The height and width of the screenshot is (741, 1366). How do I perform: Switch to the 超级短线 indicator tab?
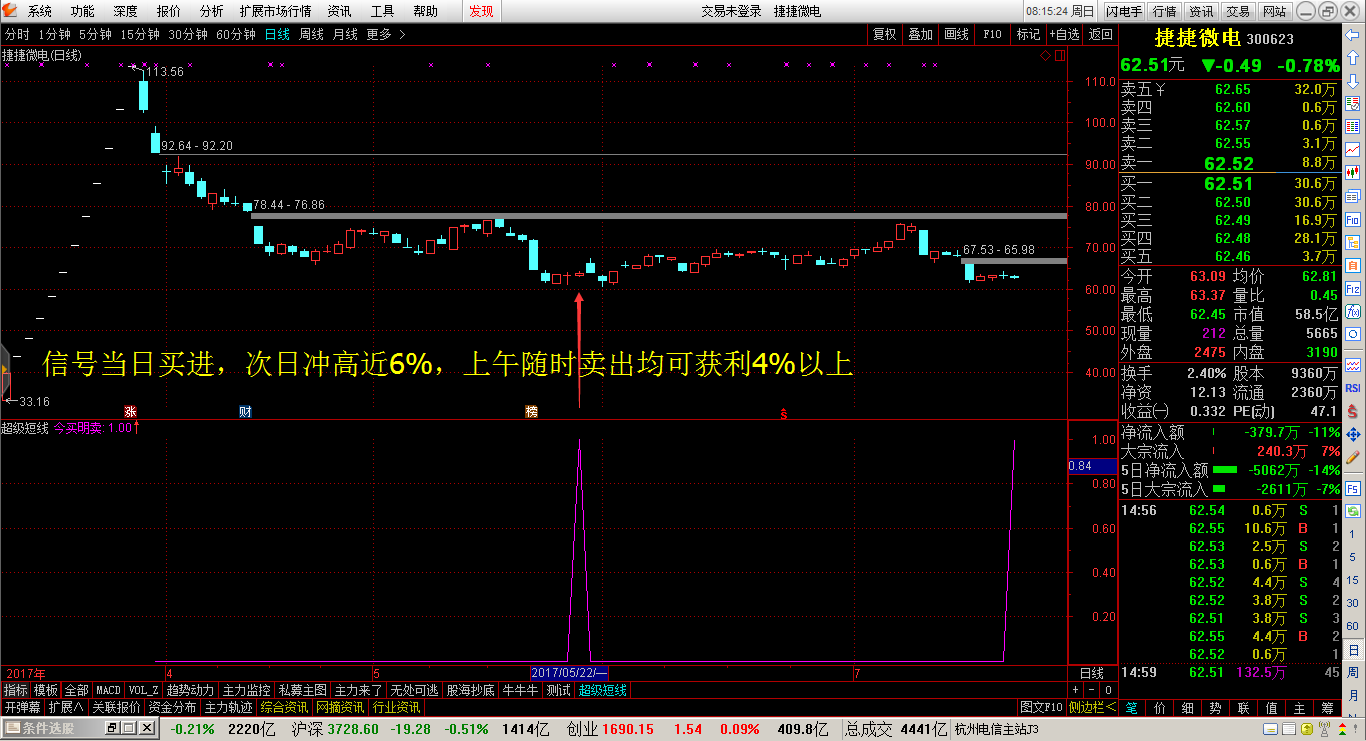602,690
